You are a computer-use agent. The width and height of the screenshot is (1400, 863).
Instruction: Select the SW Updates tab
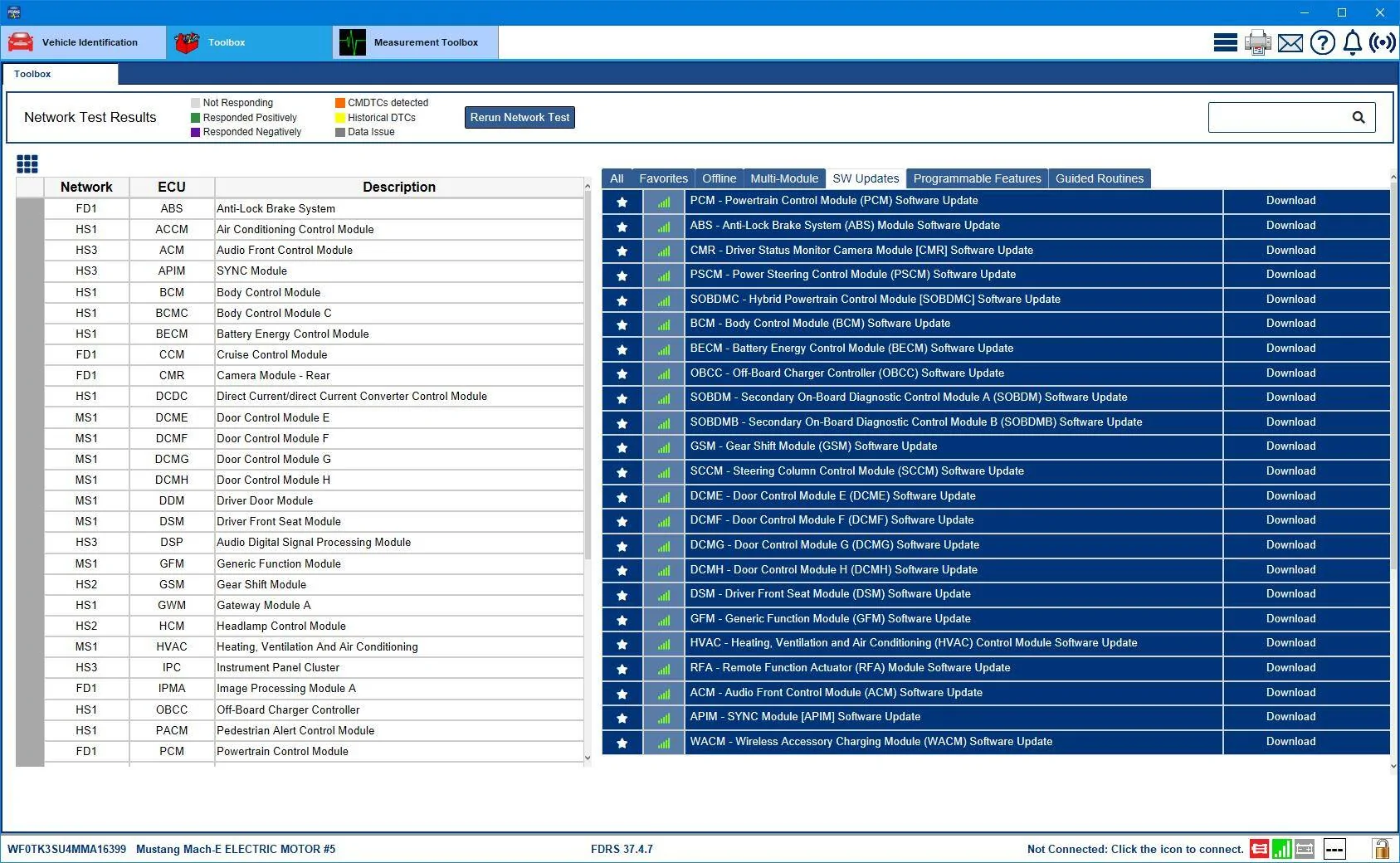pos(866,178)
